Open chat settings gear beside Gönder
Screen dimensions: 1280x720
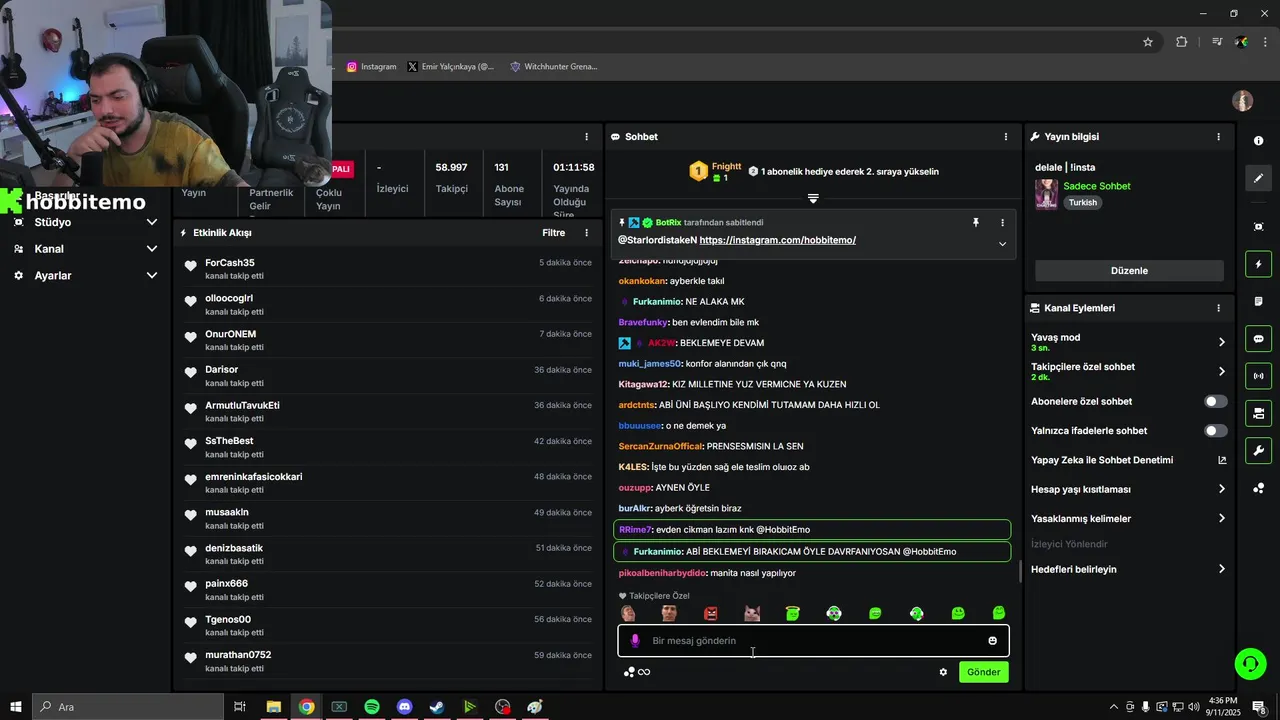point(943,672)
